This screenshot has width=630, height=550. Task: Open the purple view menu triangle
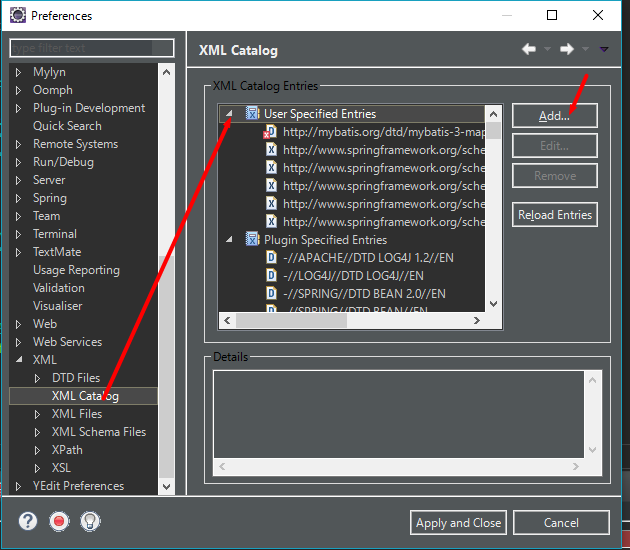click(x=604, y=49)
